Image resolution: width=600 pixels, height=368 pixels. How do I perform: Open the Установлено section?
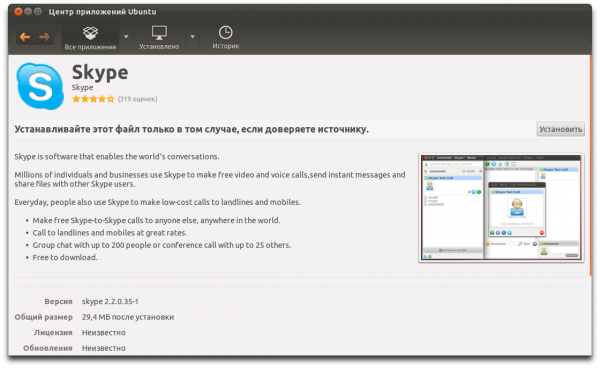(x=159, y=38)
